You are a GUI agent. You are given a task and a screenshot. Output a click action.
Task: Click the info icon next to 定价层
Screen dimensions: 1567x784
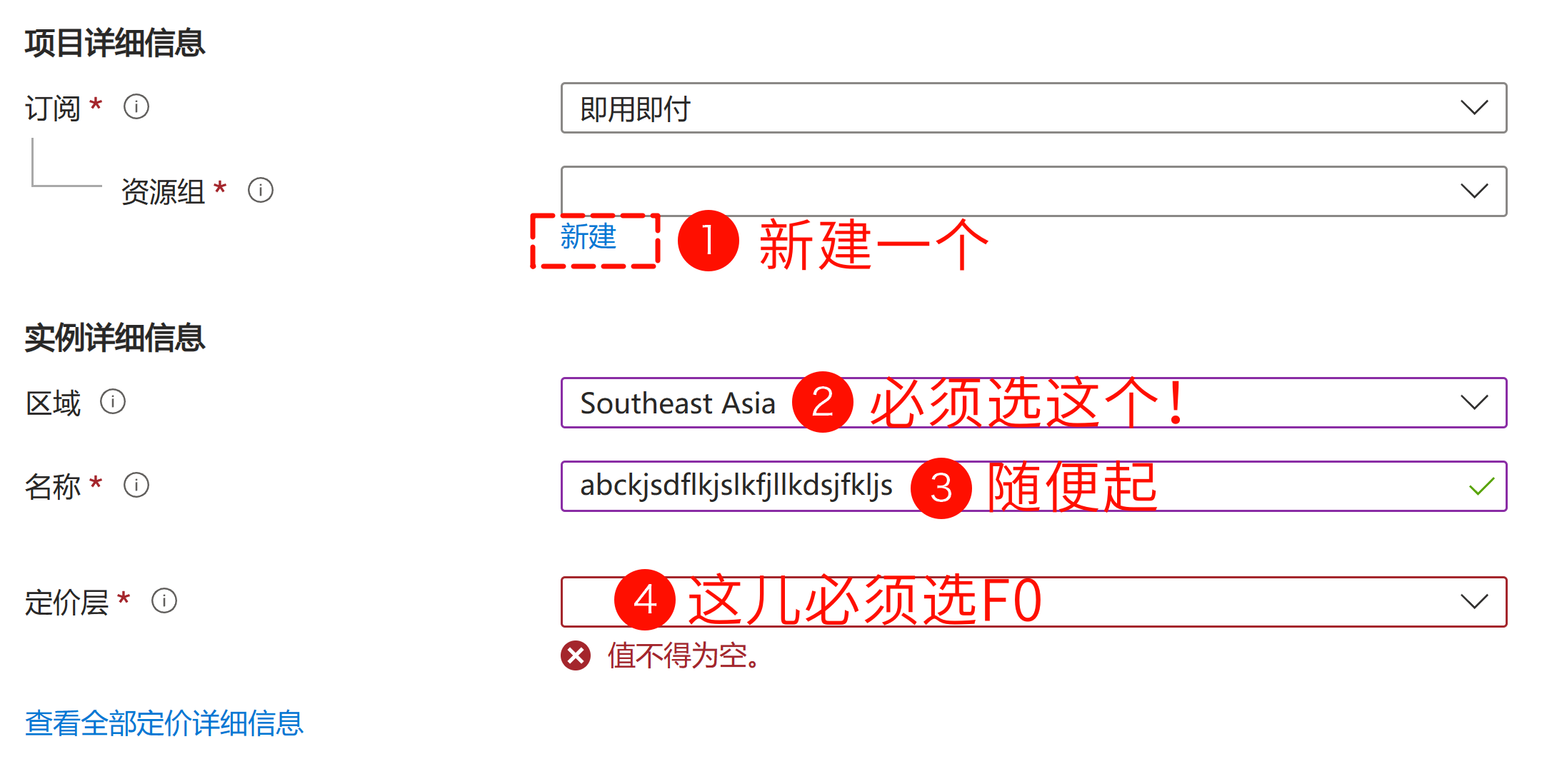164,601
